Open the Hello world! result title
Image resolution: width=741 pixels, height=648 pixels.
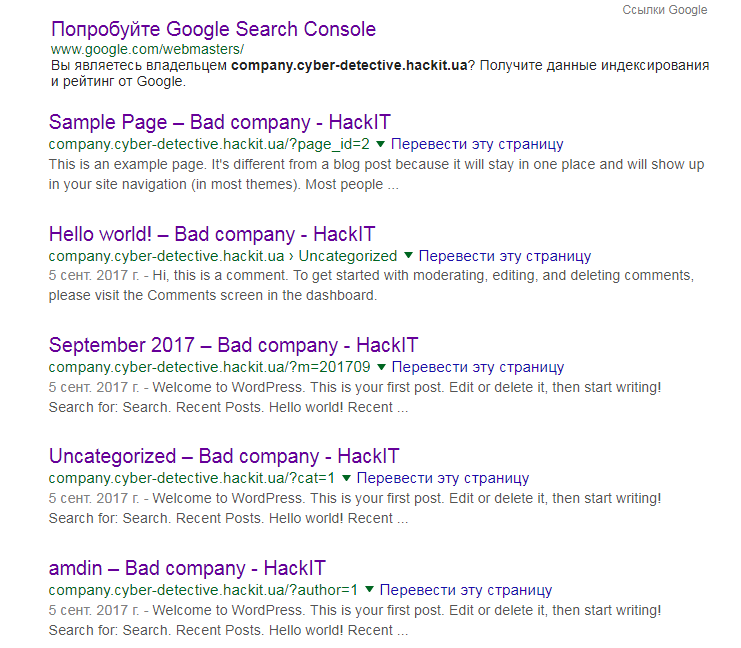(x=211, y=235)
